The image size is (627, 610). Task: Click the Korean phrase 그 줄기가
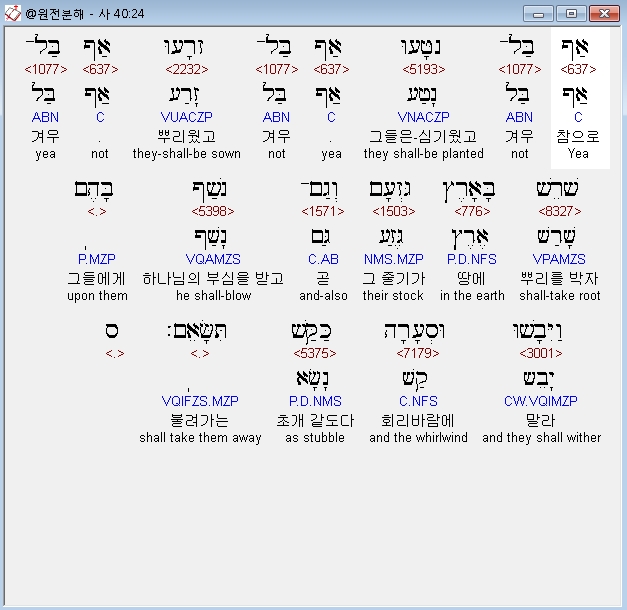coord(393,278)
